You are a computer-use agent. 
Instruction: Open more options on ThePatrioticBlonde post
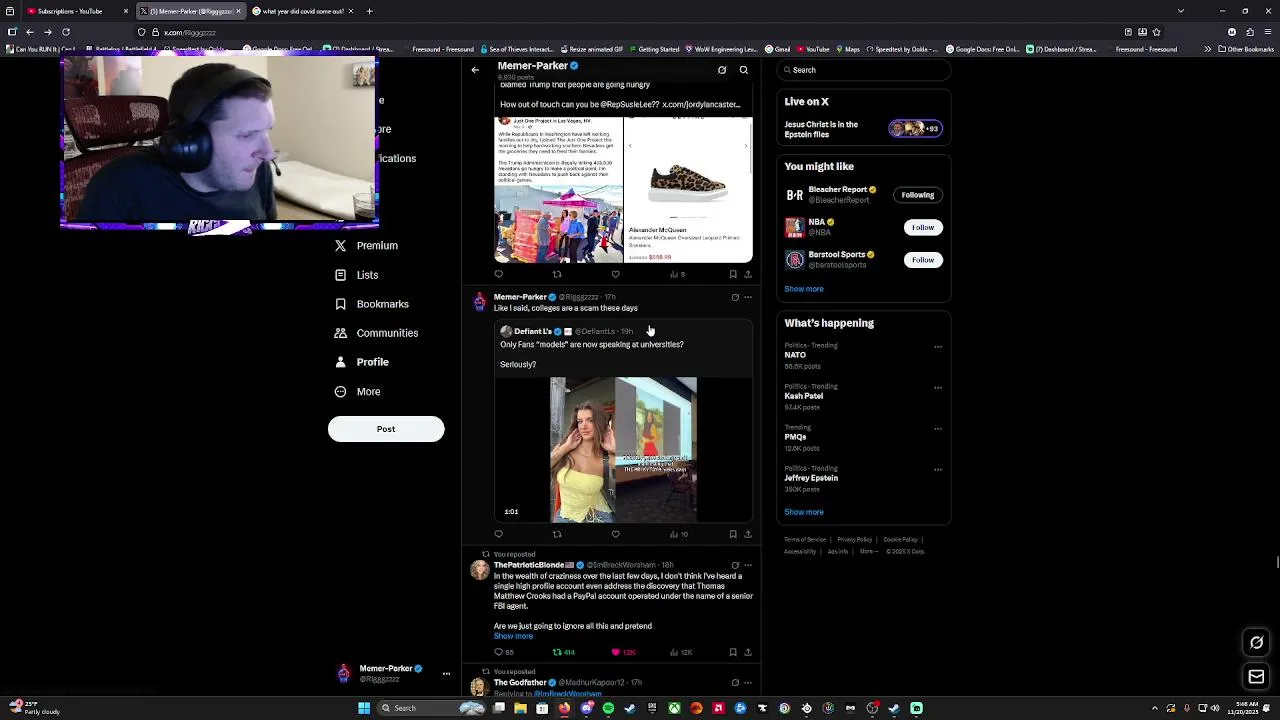coord(748,565)
